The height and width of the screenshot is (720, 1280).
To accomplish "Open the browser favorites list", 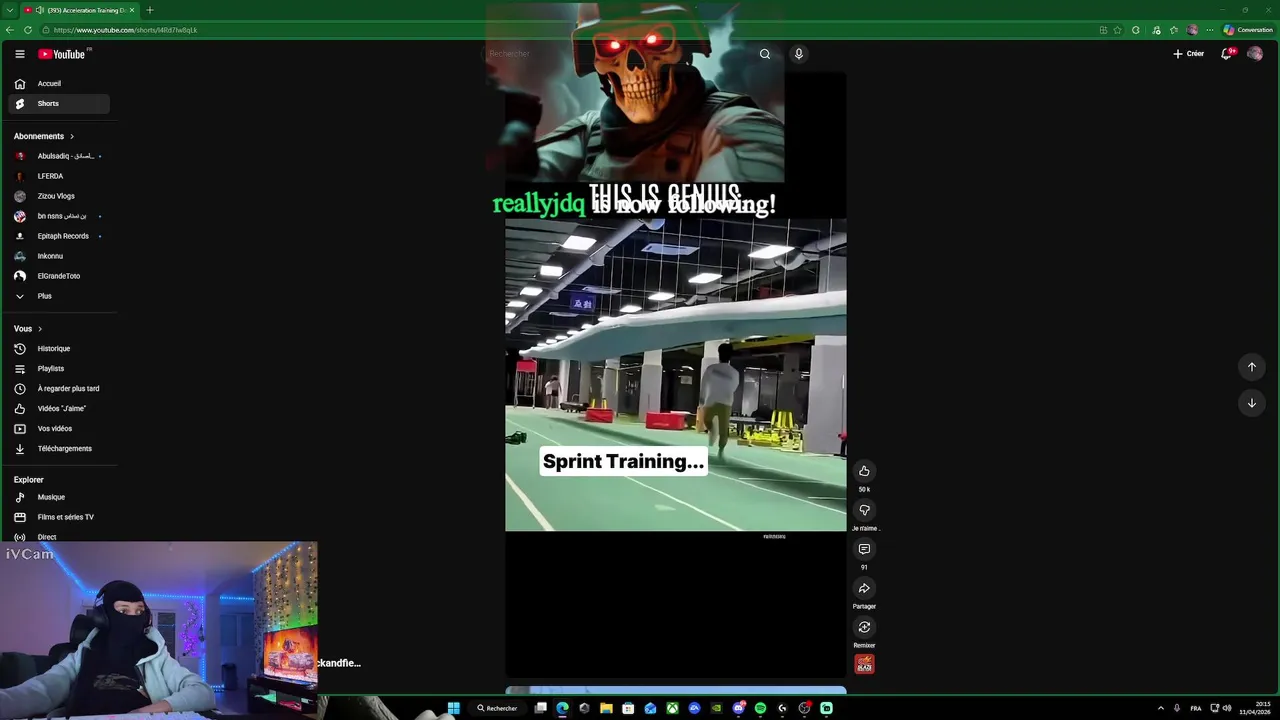I will (x=1174, y=30).
